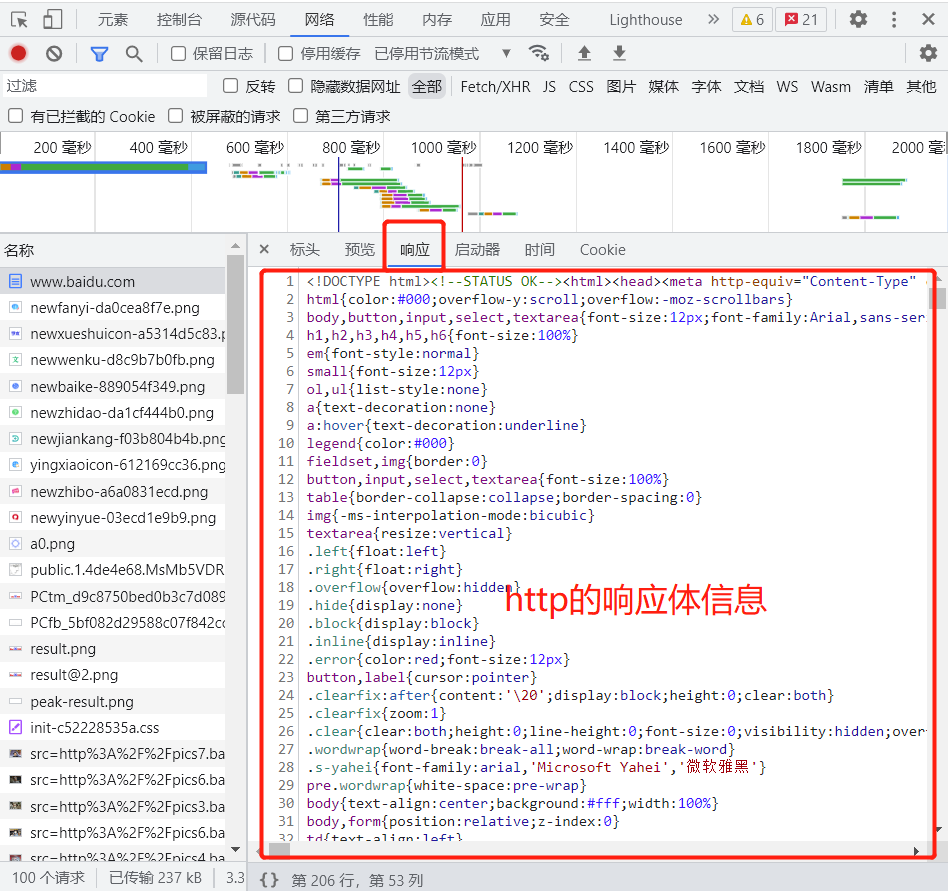Image resolution: width=948 pixels, height=891 pixels.
Task: Check 第三方请求 option
Action: 300,115
